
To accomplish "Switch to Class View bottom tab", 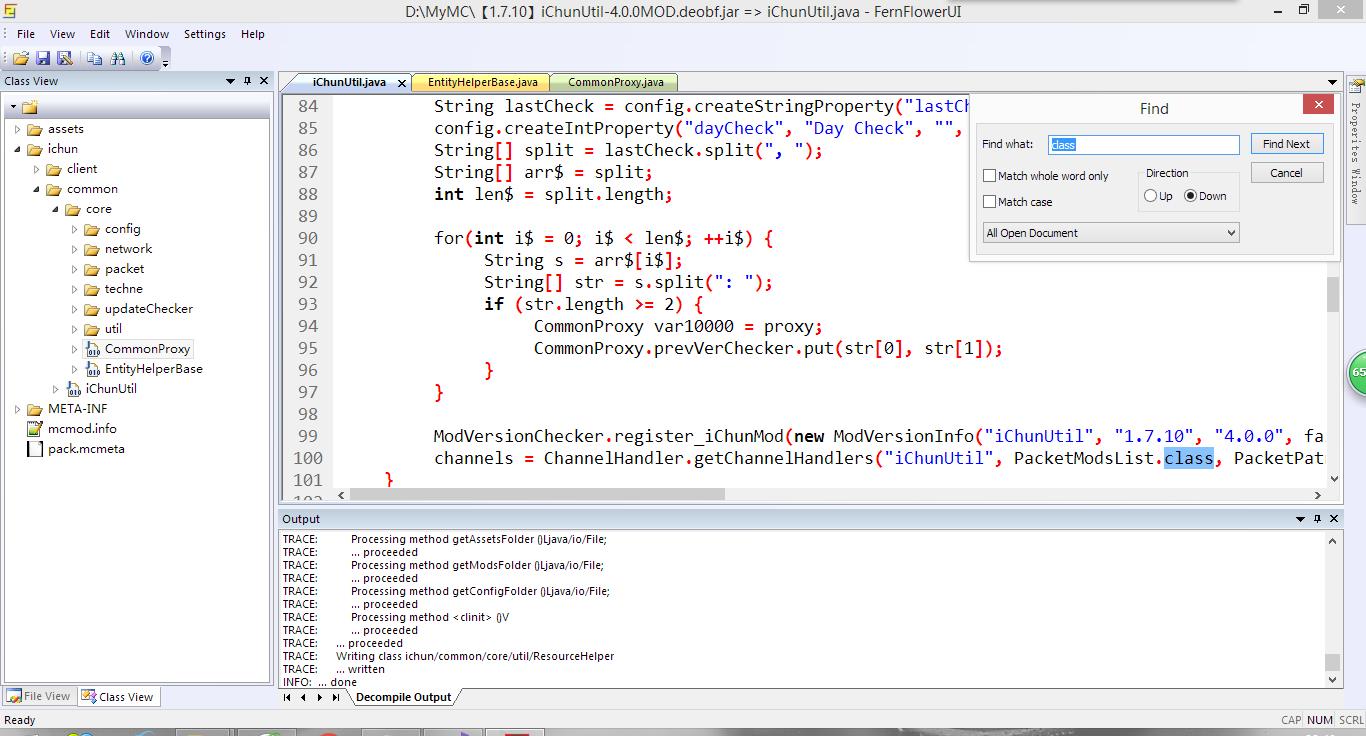I will 118,697.
